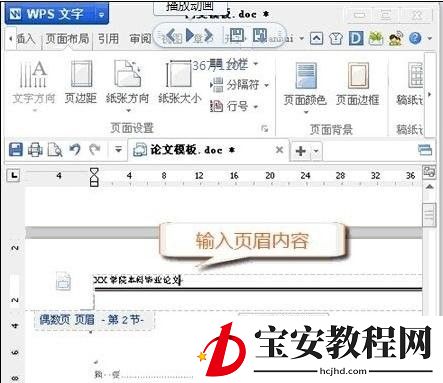Switch to the 引用 tab
The image size is (443, 383).
[x=108, y=39]
